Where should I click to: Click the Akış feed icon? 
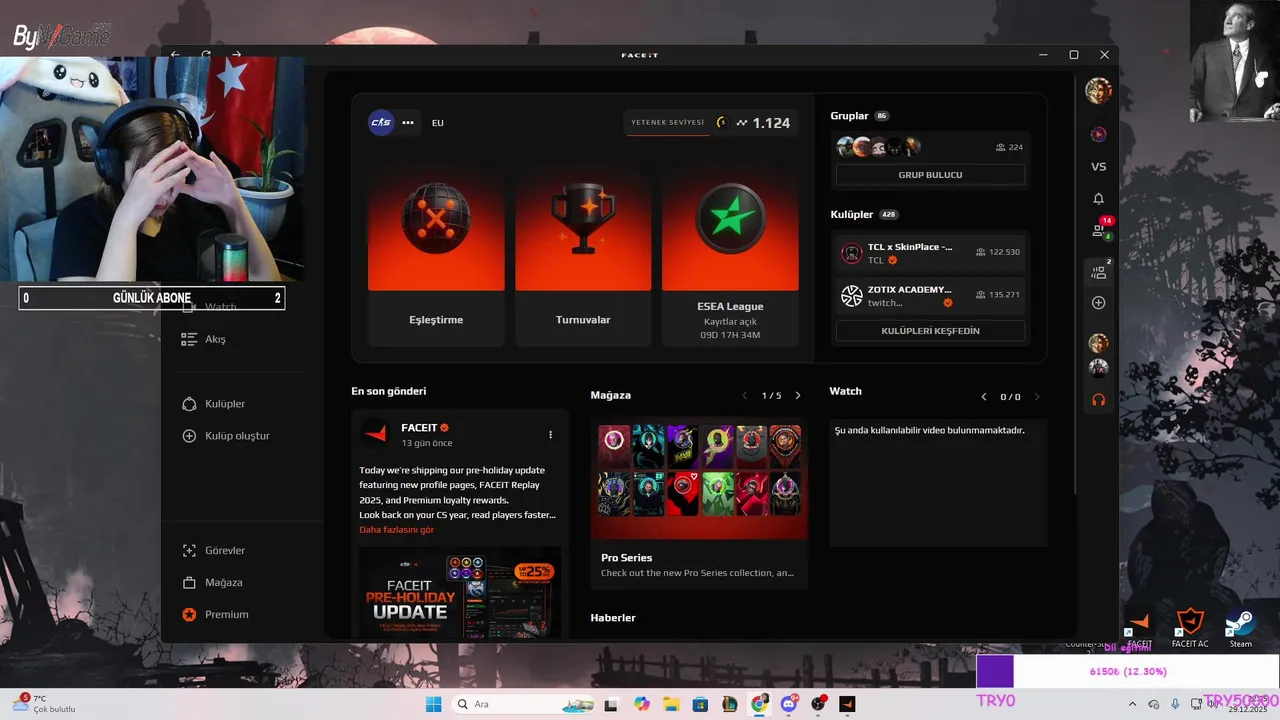tap(189, 339)
